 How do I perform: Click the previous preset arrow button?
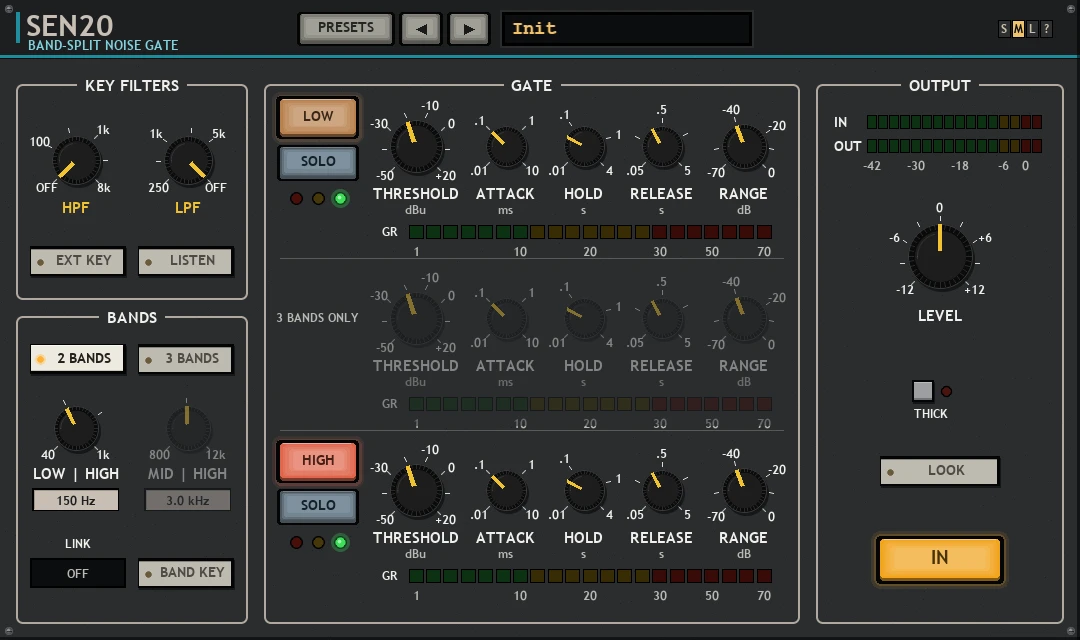click(x=421, y=29)
